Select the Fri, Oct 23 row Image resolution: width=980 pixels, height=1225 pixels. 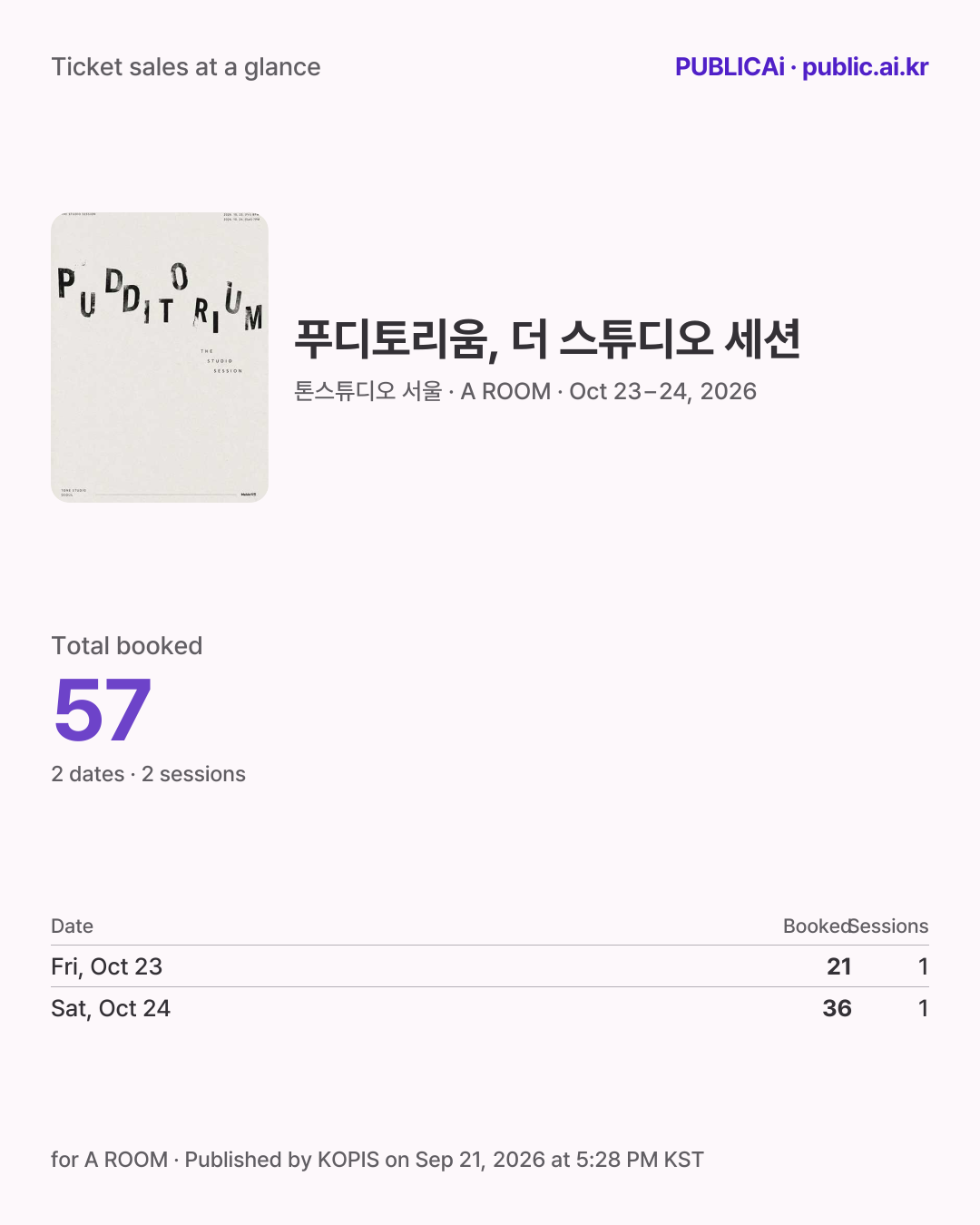click(490, 966)
